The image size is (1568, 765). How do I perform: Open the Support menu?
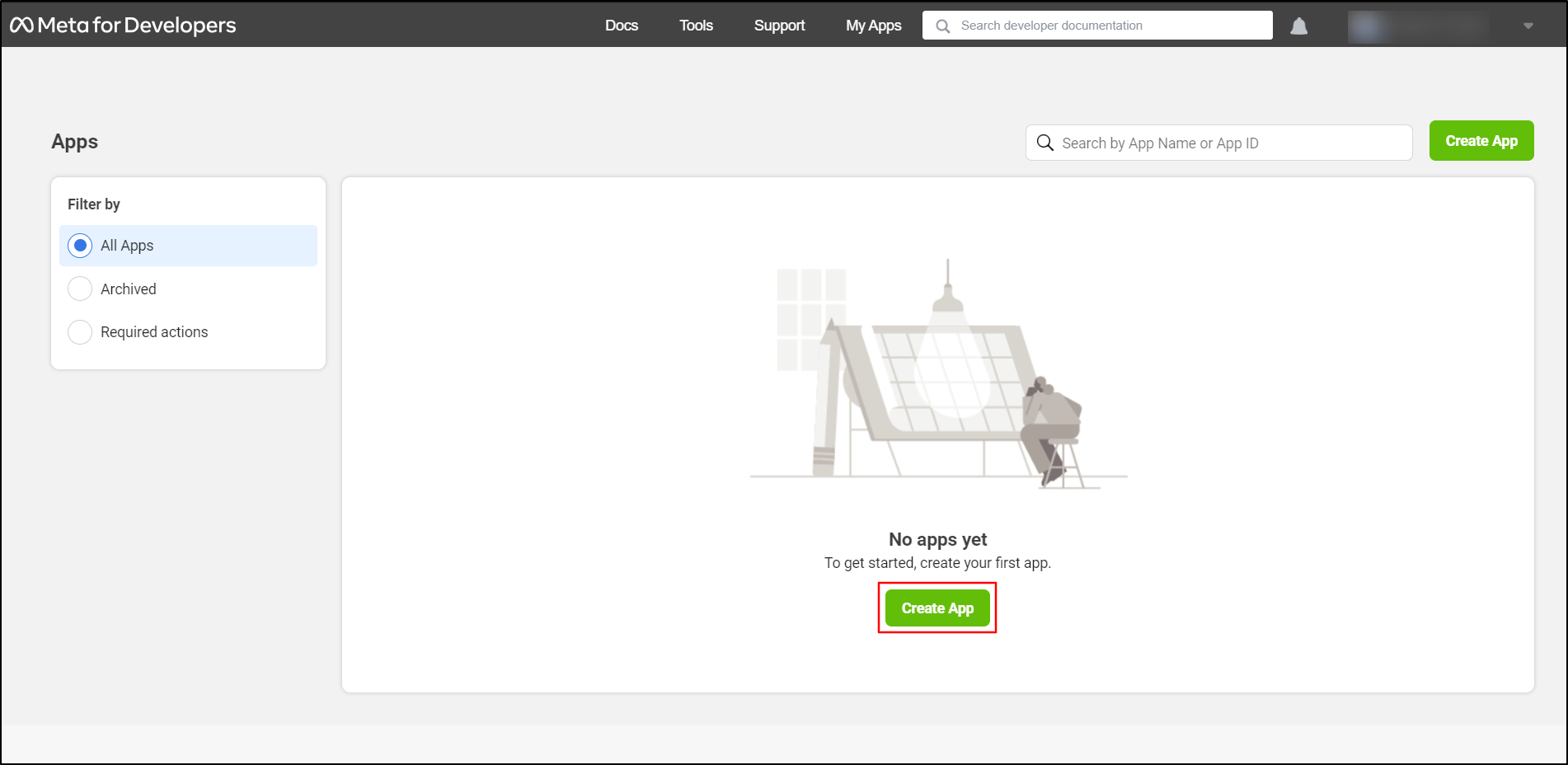pyautogui.click(x=779, y=26)
